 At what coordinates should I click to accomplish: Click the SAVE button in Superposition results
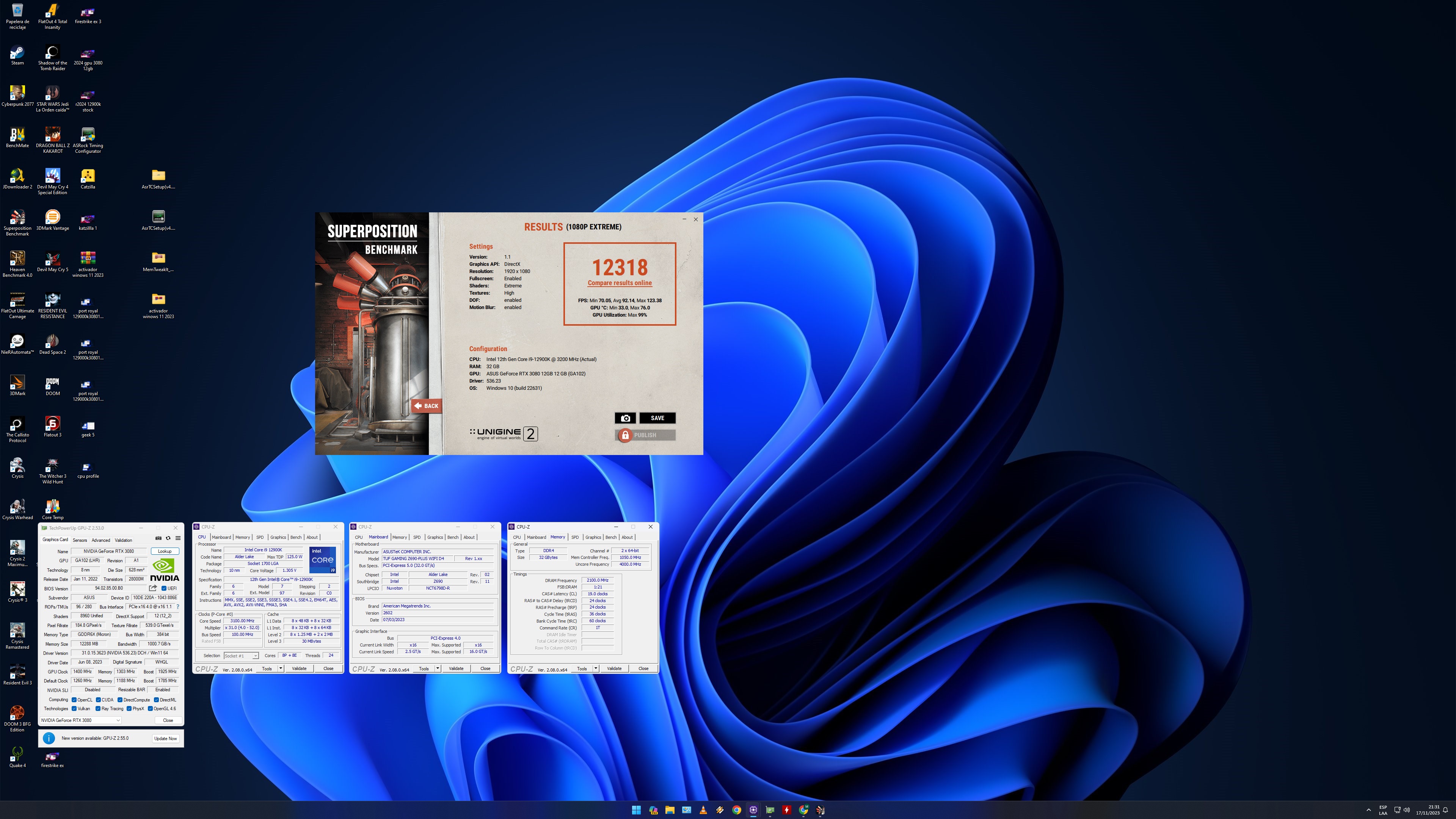click(x=657, y=418)
